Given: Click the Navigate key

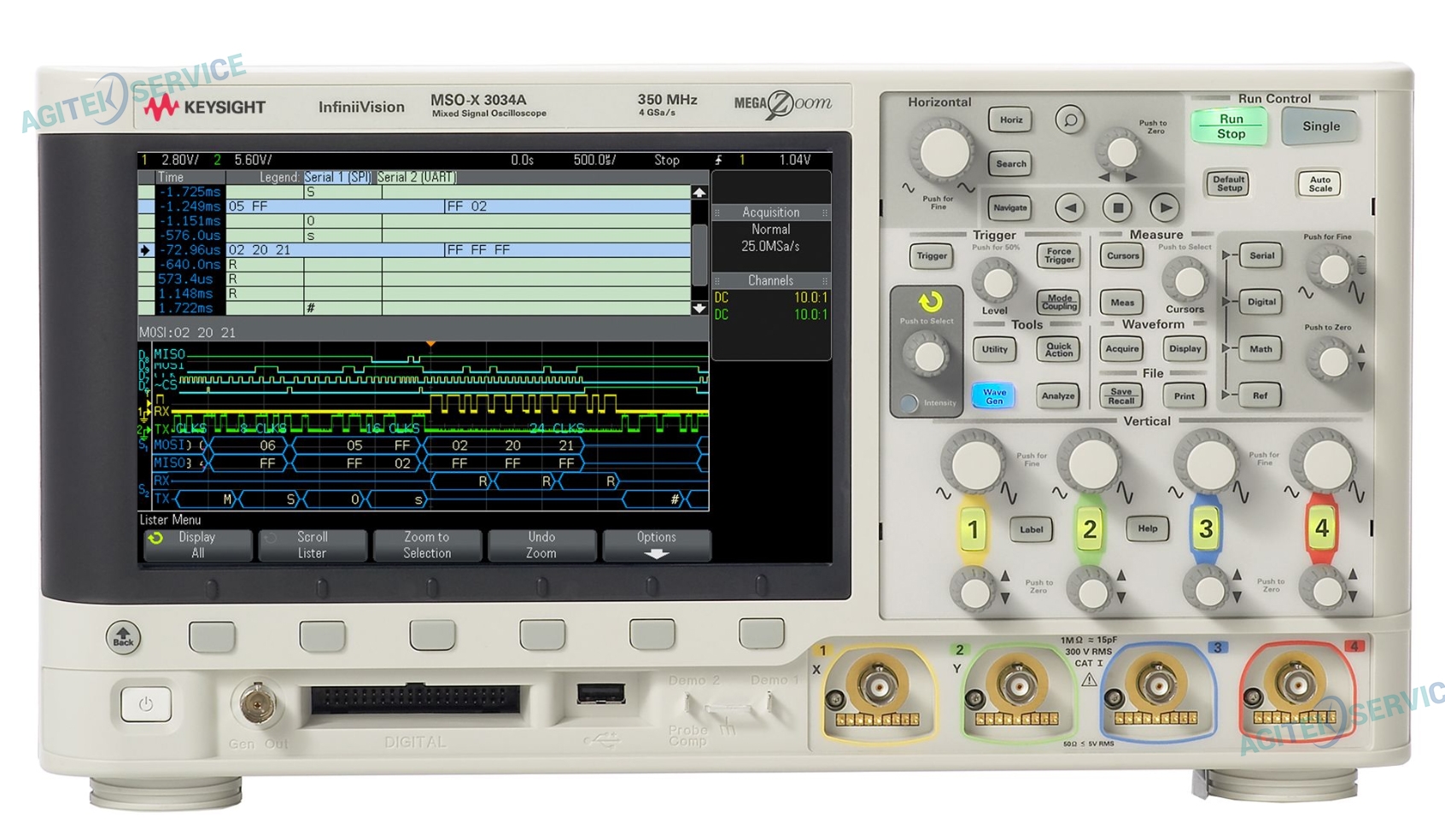Looking at the screenshot, I should 1010,207.
